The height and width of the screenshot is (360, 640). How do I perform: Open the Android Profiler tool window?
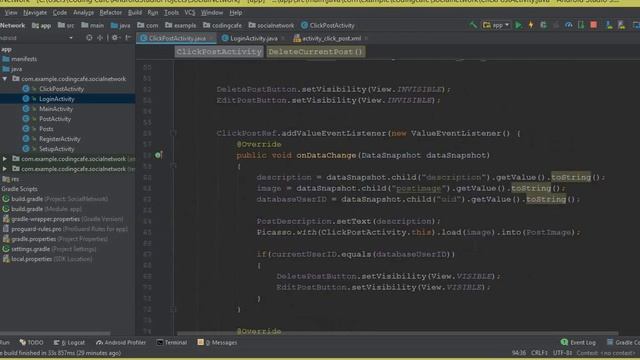pyautogui.click(x=121, y=342)
